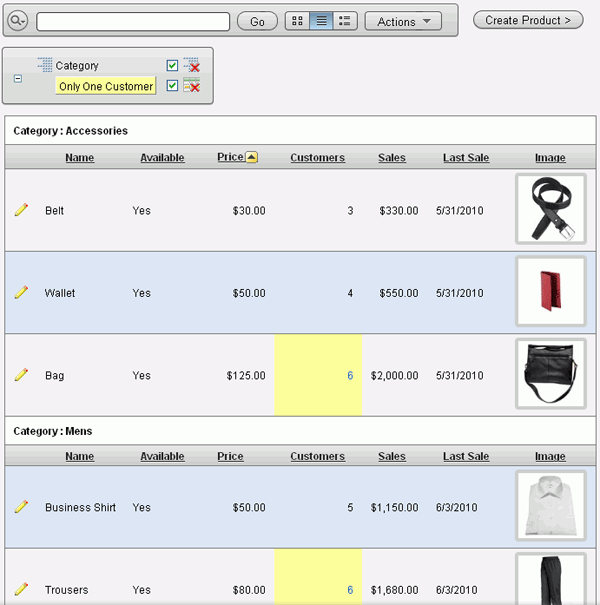Image resolution: width=600 pixels, height=605 pixels.
Task: Click the Category : Mens group heading
Action: point(52,431)
